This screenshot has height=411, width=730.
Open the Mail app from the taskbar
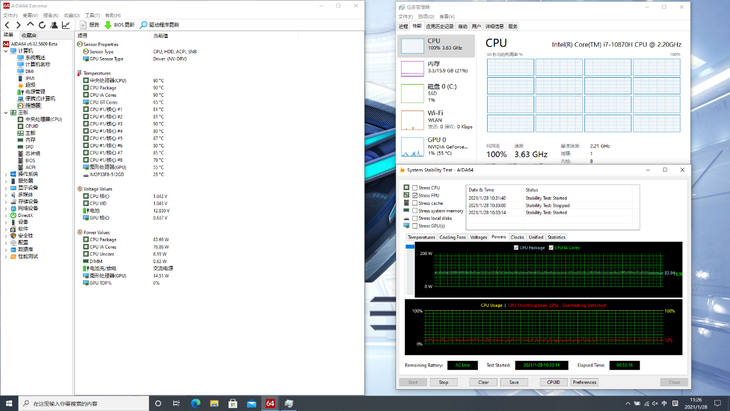pyautogui.click(x=251, y=403)
